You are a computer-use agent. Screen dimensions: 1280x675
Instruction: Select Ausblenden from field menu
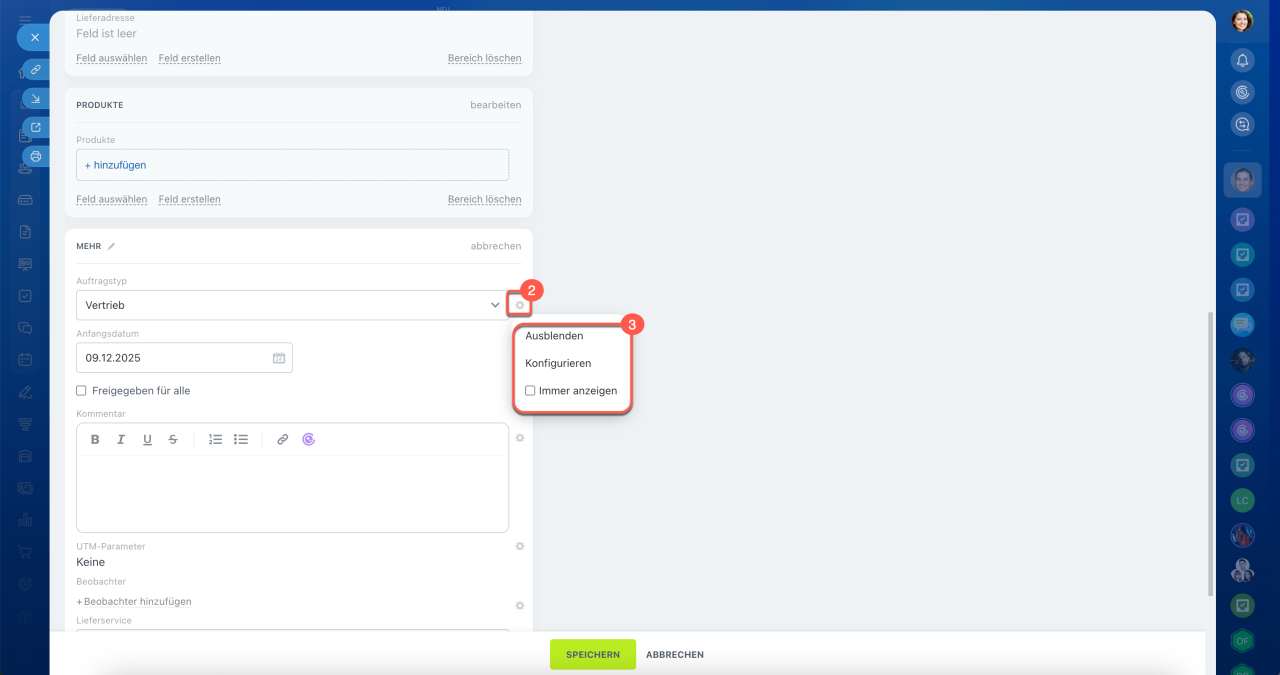point(554,336)
